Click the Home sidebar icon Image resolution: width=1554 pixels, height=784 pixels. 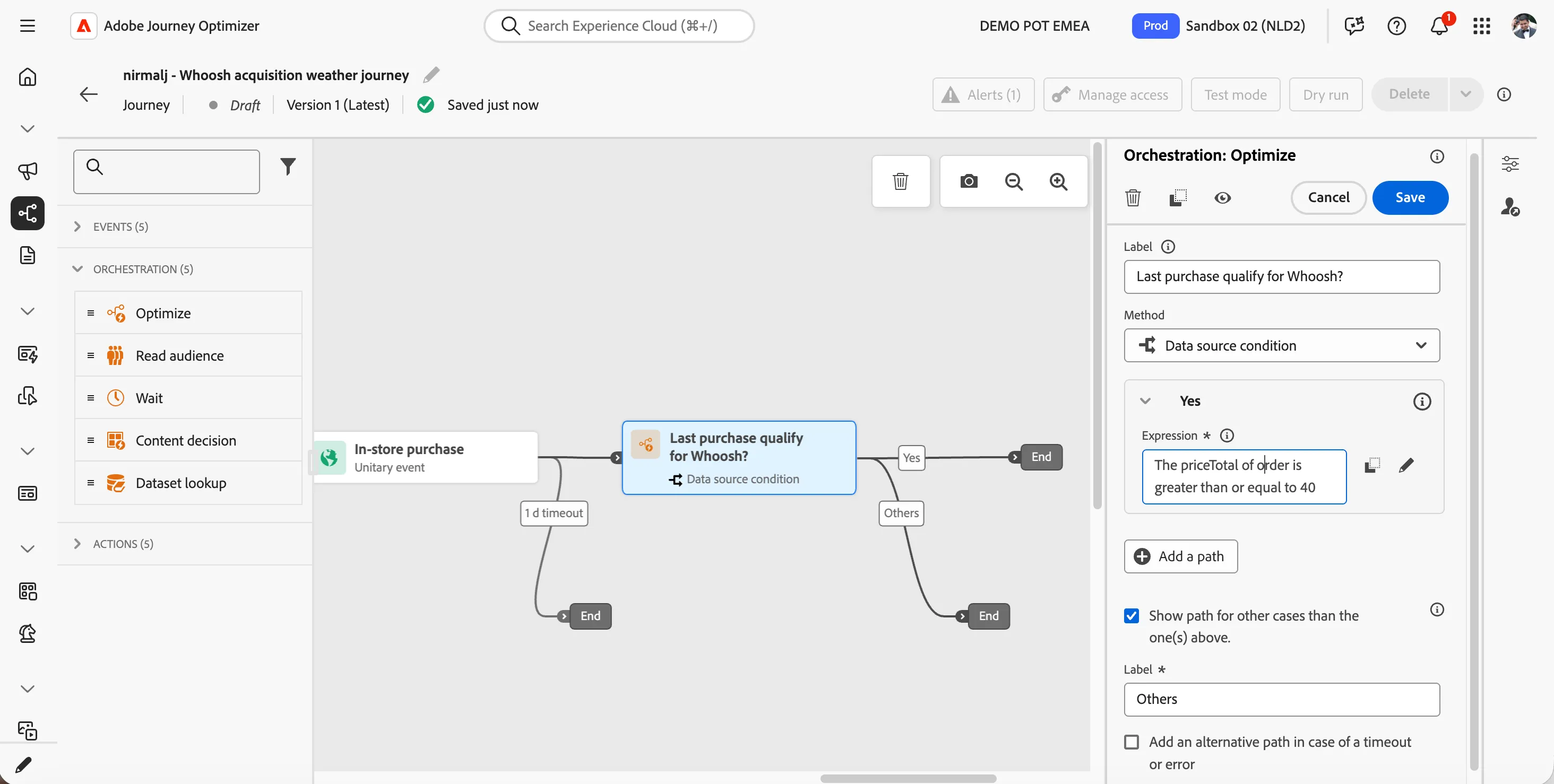(27, 77)
